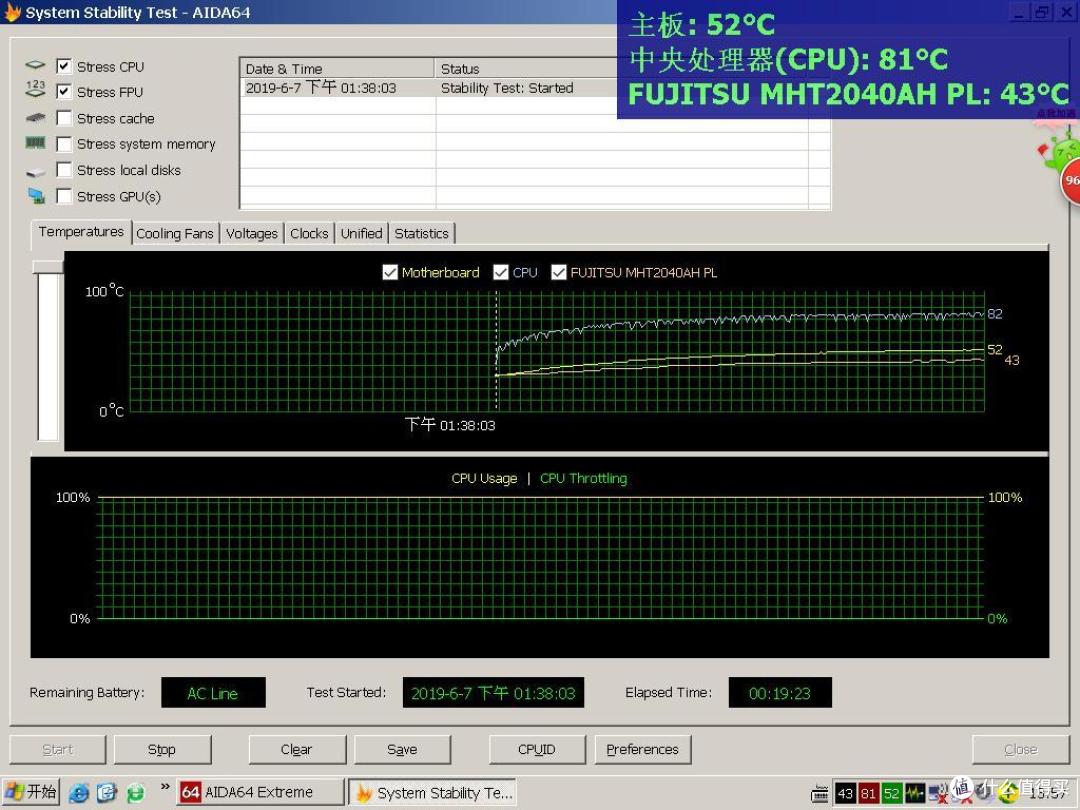The image size is (1080, 810).
Task: Open the Unified tab
Action: [x=362, y=233]
